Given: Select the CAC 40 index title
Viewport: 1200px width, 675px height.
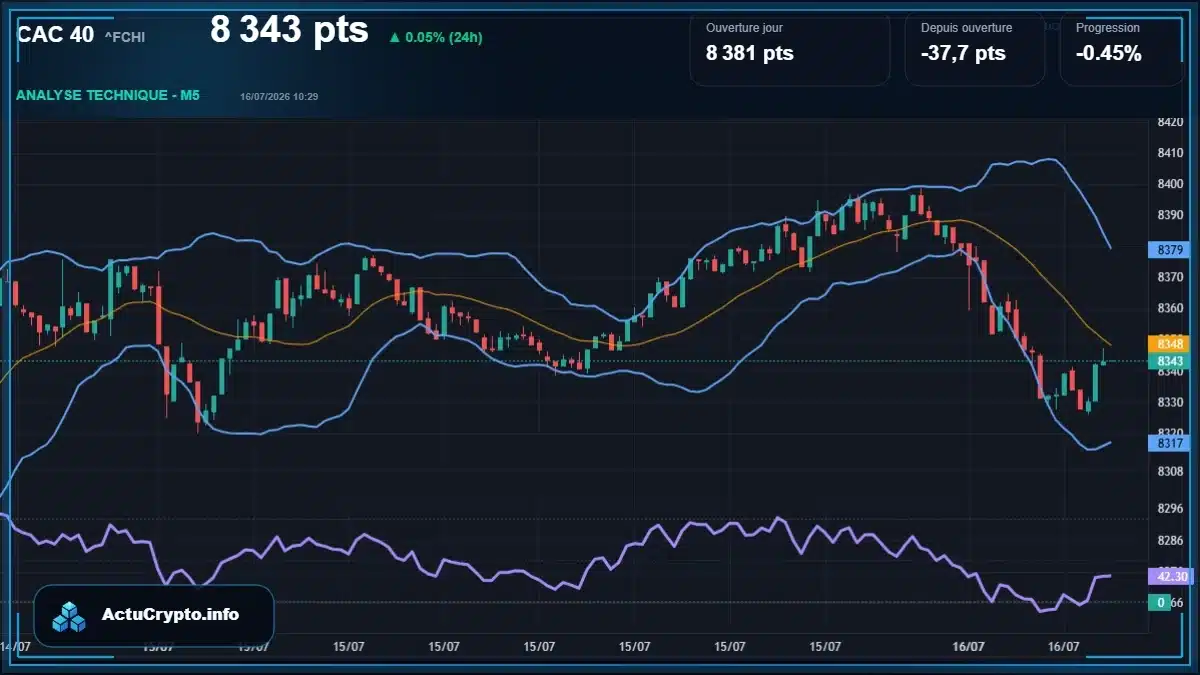Looking at the screenshot, I should [56, 35].
